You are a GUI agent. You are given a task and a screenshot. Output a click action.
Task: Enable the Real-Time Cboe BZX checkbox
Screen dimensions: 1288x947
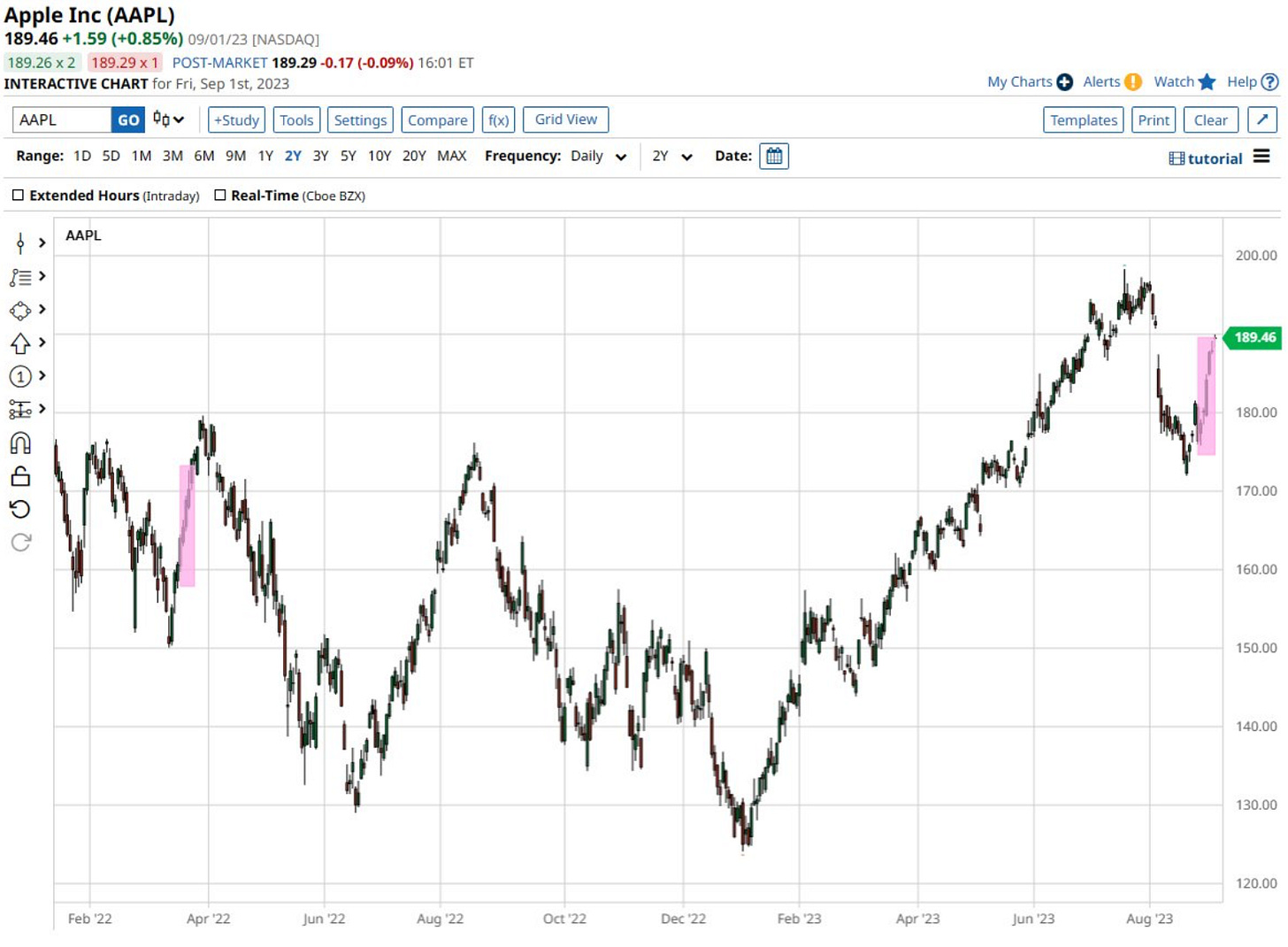tap(220, 195)
